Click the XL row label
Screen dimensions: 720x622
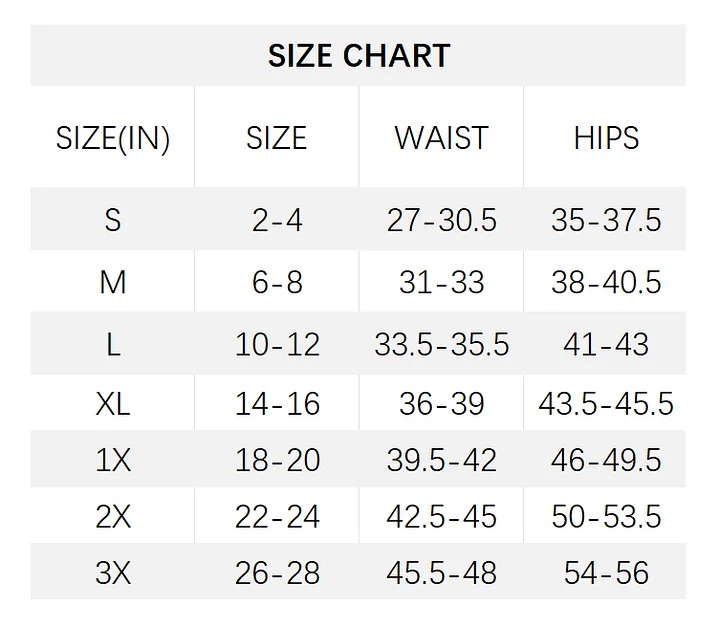pos(113,404)
